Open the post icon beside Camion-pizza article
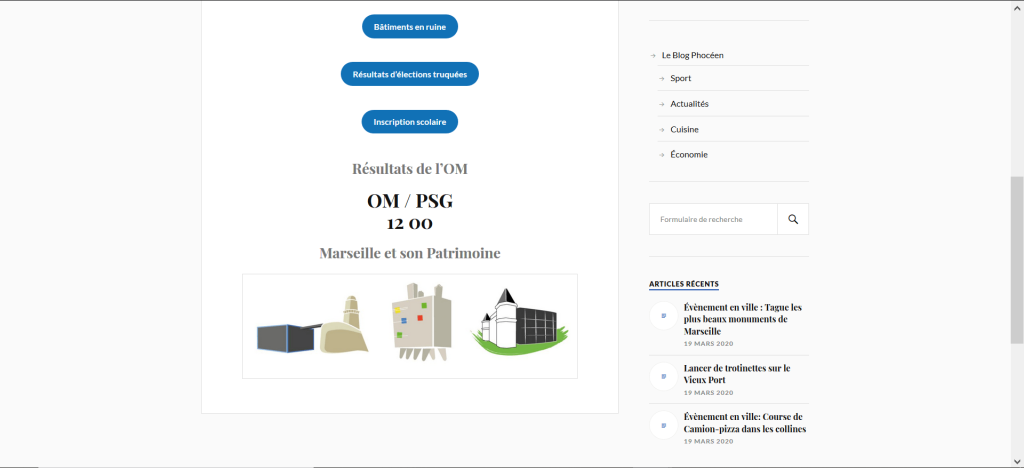 (x=664, y=425)
